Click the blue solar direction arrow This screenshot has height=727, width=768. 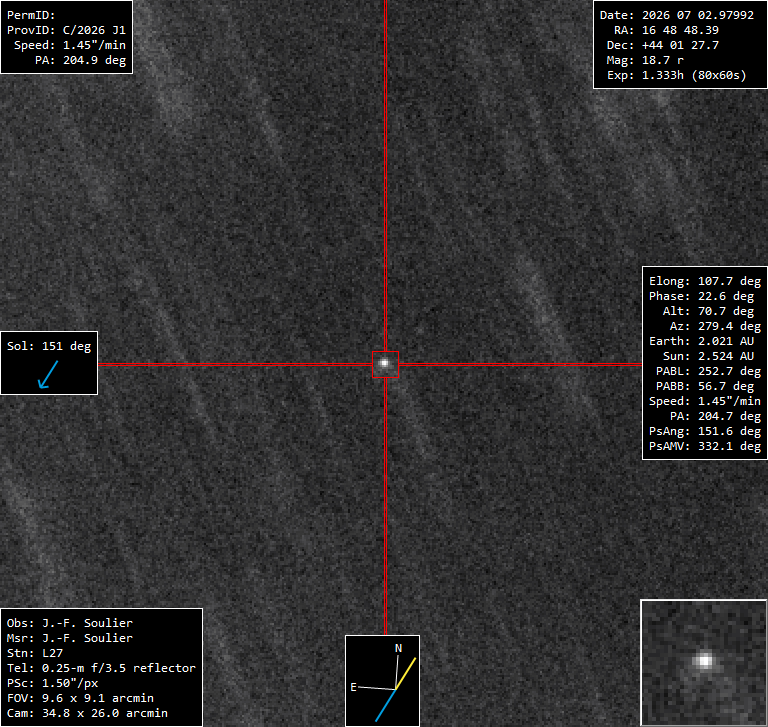pyautogui.click(x=48, y=375)
